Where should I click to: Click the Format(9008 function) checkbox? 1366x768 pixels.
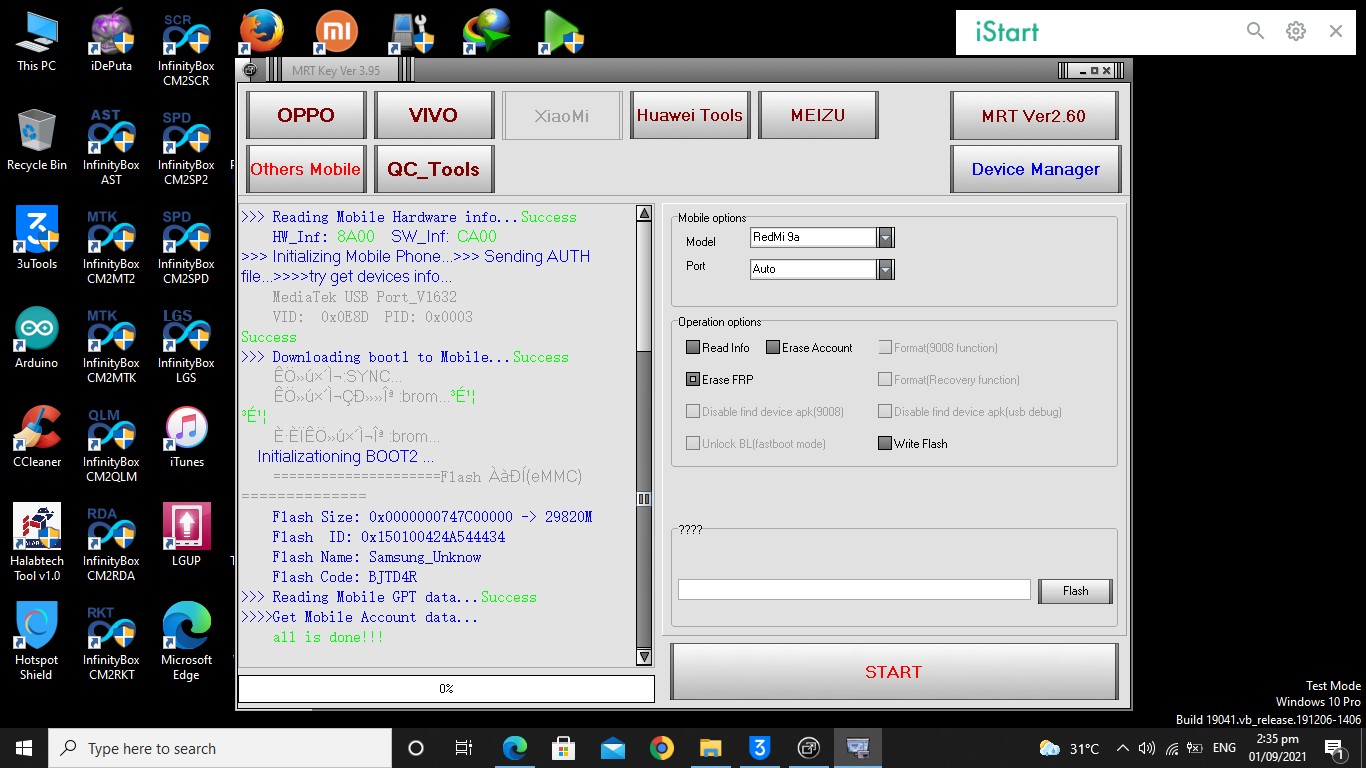tap(885, 348)
